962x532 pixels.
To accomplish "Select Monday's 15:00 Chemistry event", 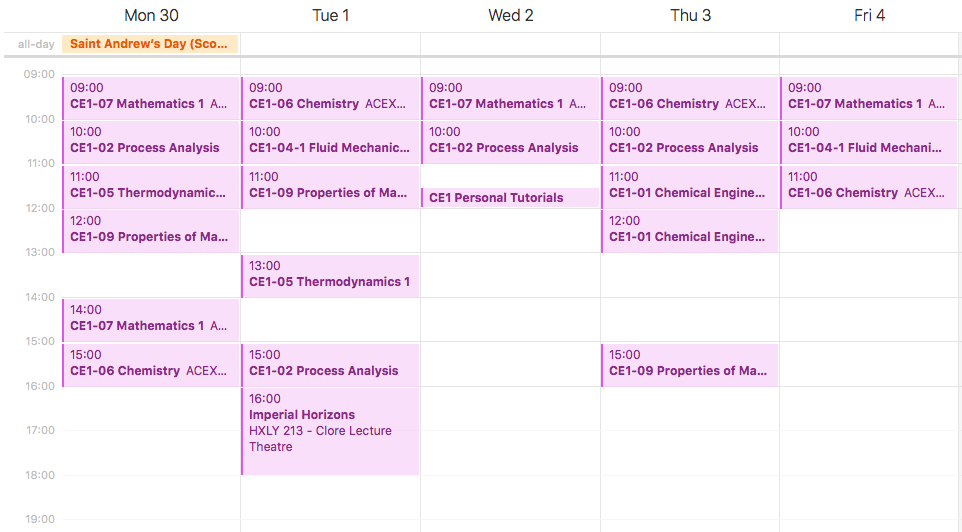I will click(151, 364).
